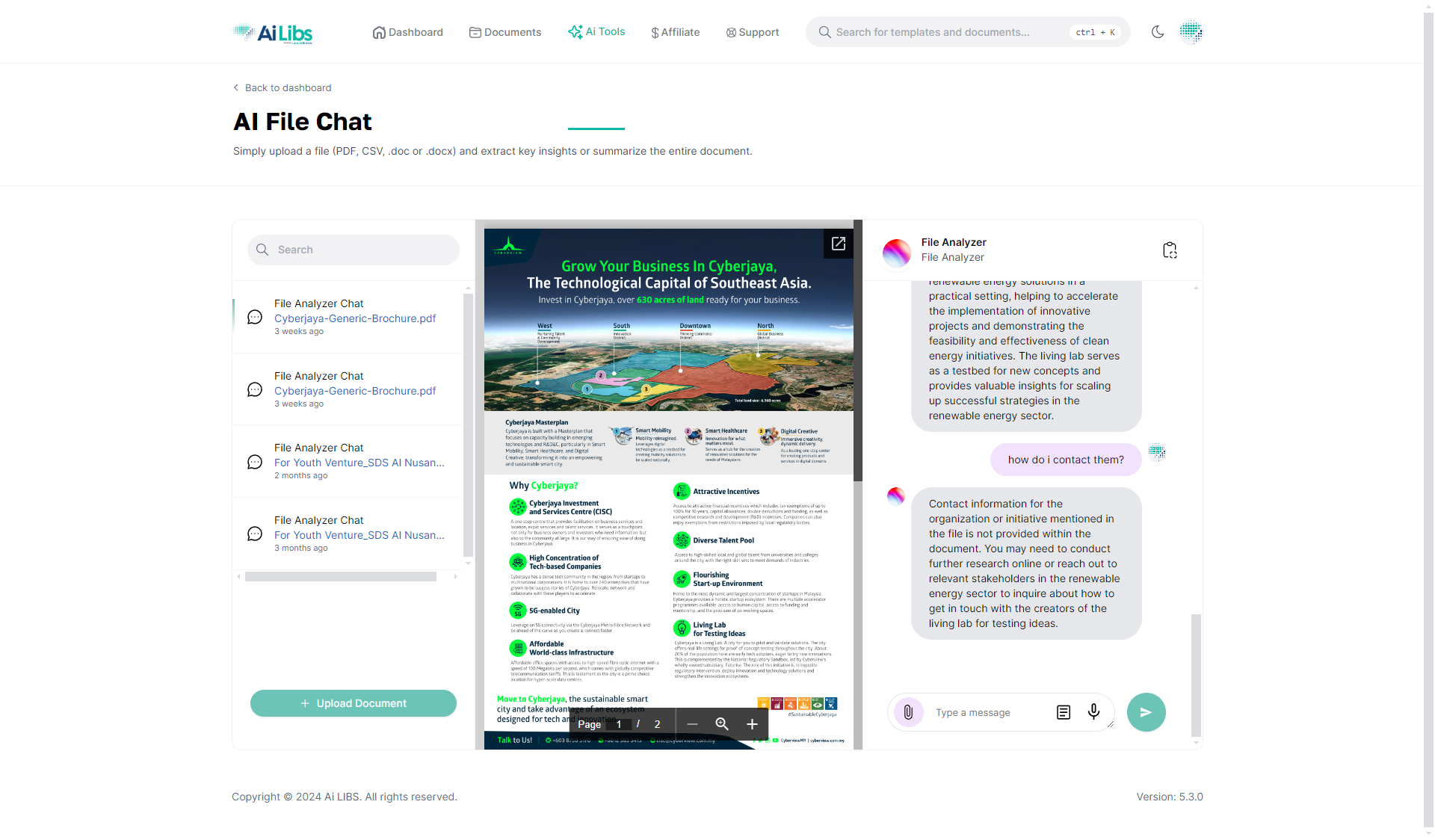This screenshot has width=1435, height=840.
Task: Click chat bubble icon of second Cyberjaya chat
Action: click(255, 390)
